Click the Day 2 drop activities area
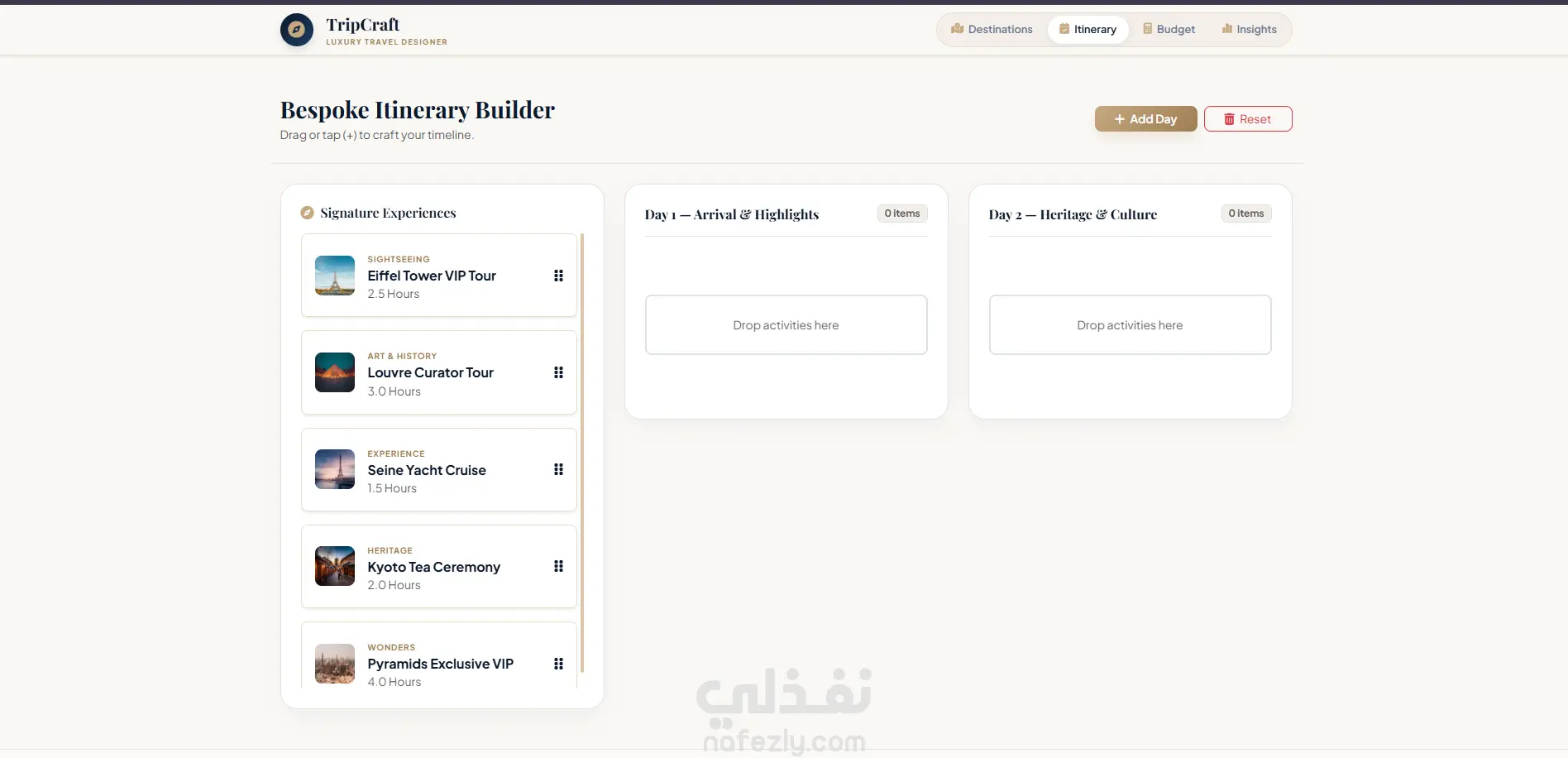1568x758 pixels. tap(1130, 325)
